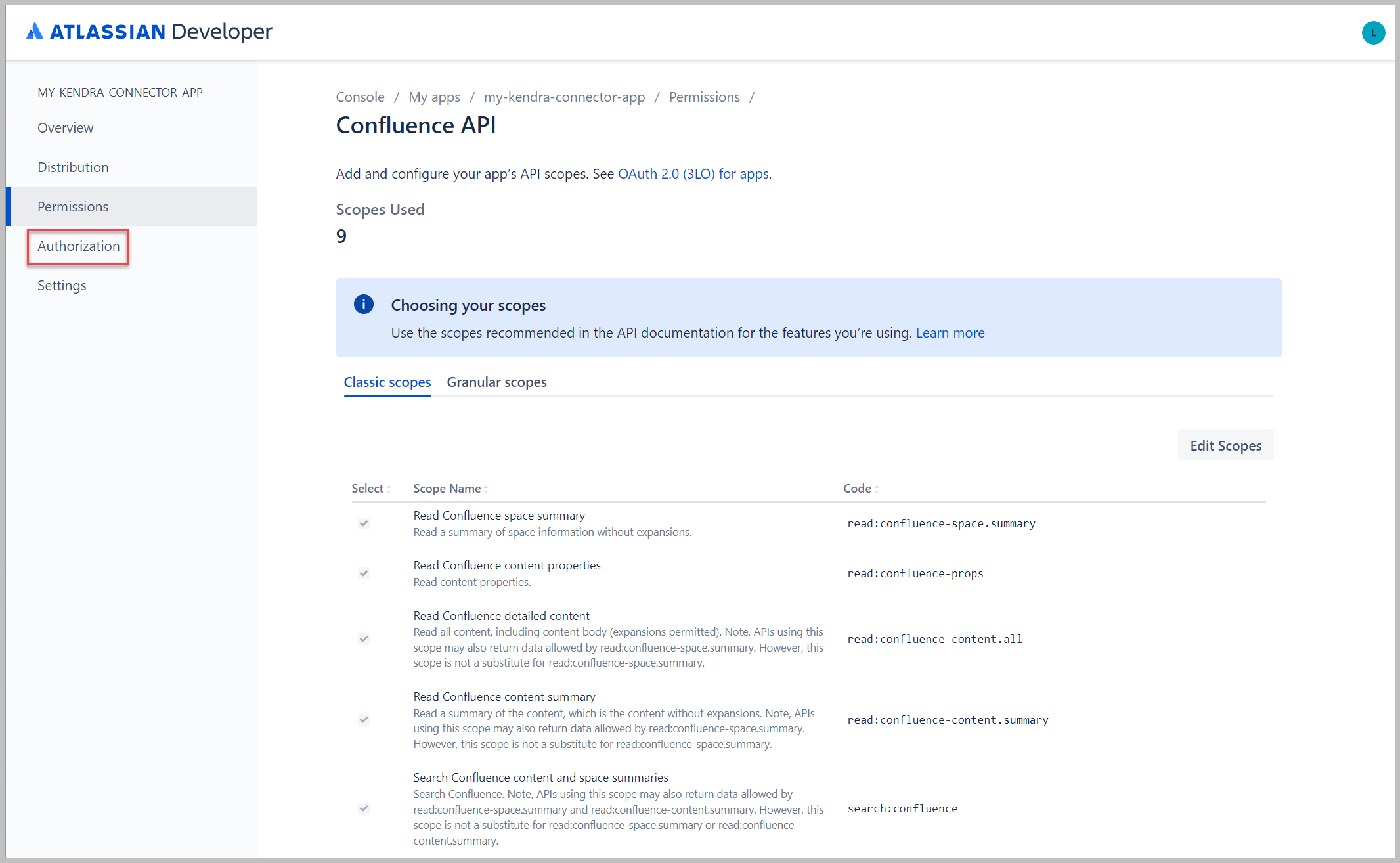Go to Settings in the sidebar
1400x863 pixels.
click(x=62, y=286)
